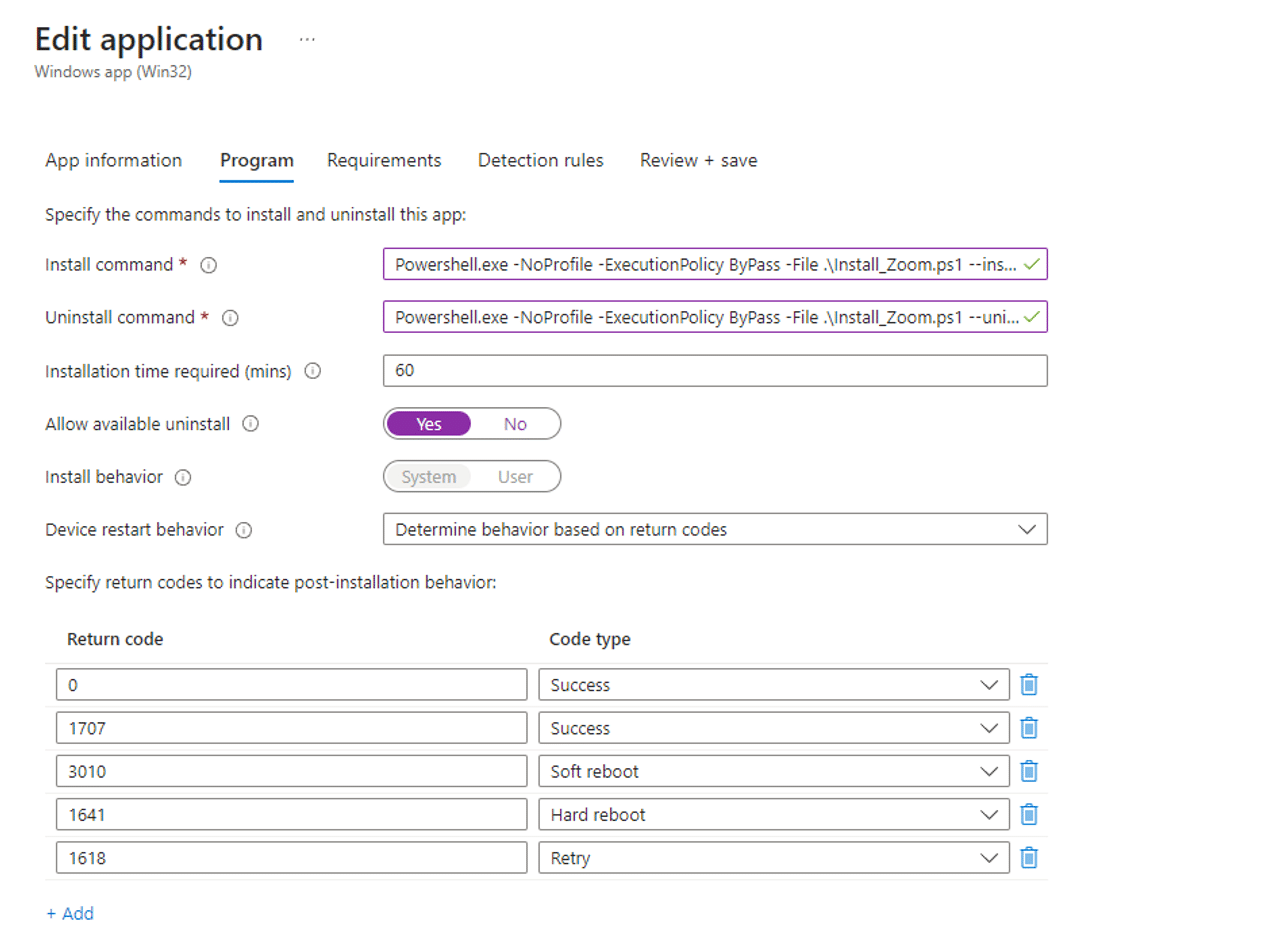Open Installation time required tooltip icon

[x=313, y=370]
